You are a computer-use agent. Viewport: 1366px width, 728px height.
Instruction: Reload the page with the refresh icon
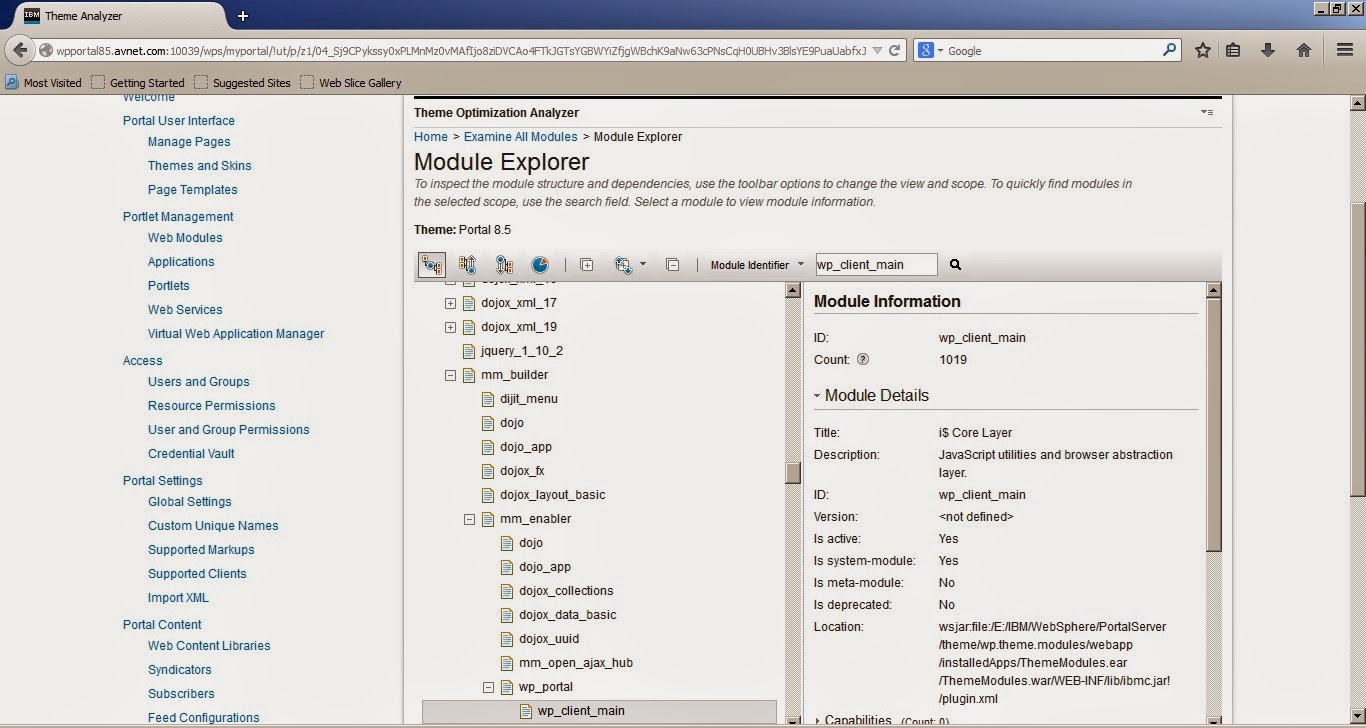click(x=895, y=50)
